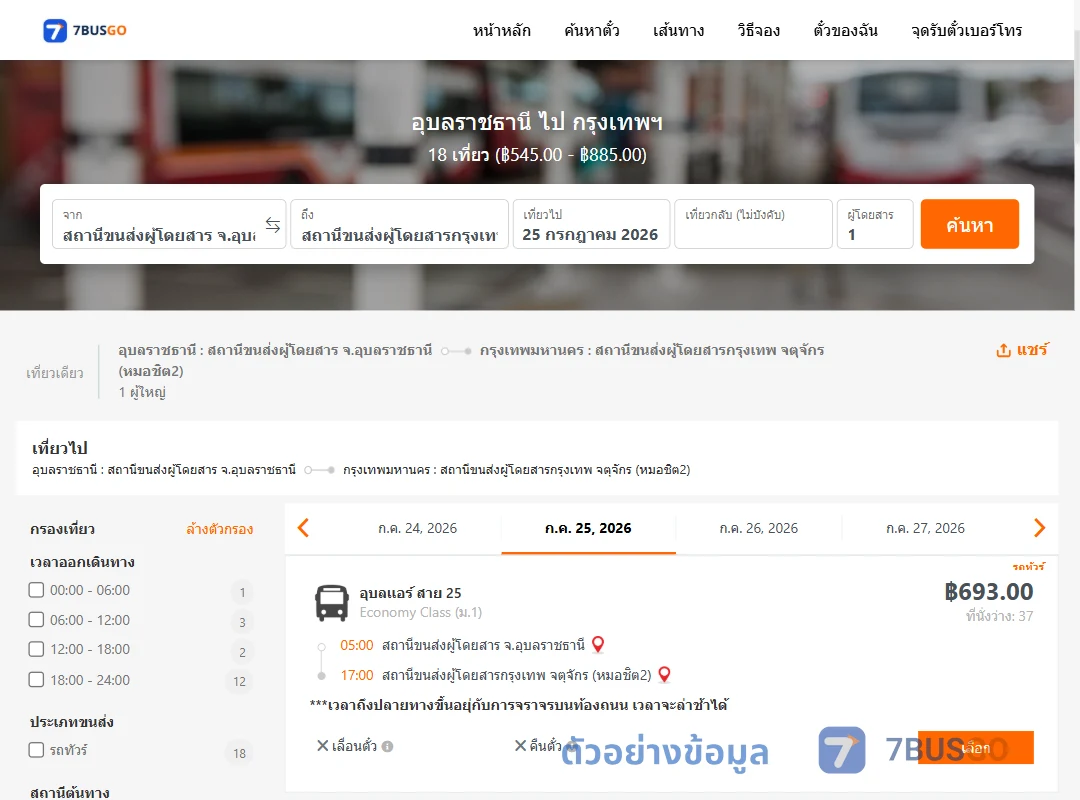
Task: Click the Economy Class (ม.1) label
Action: click(421, 613)
